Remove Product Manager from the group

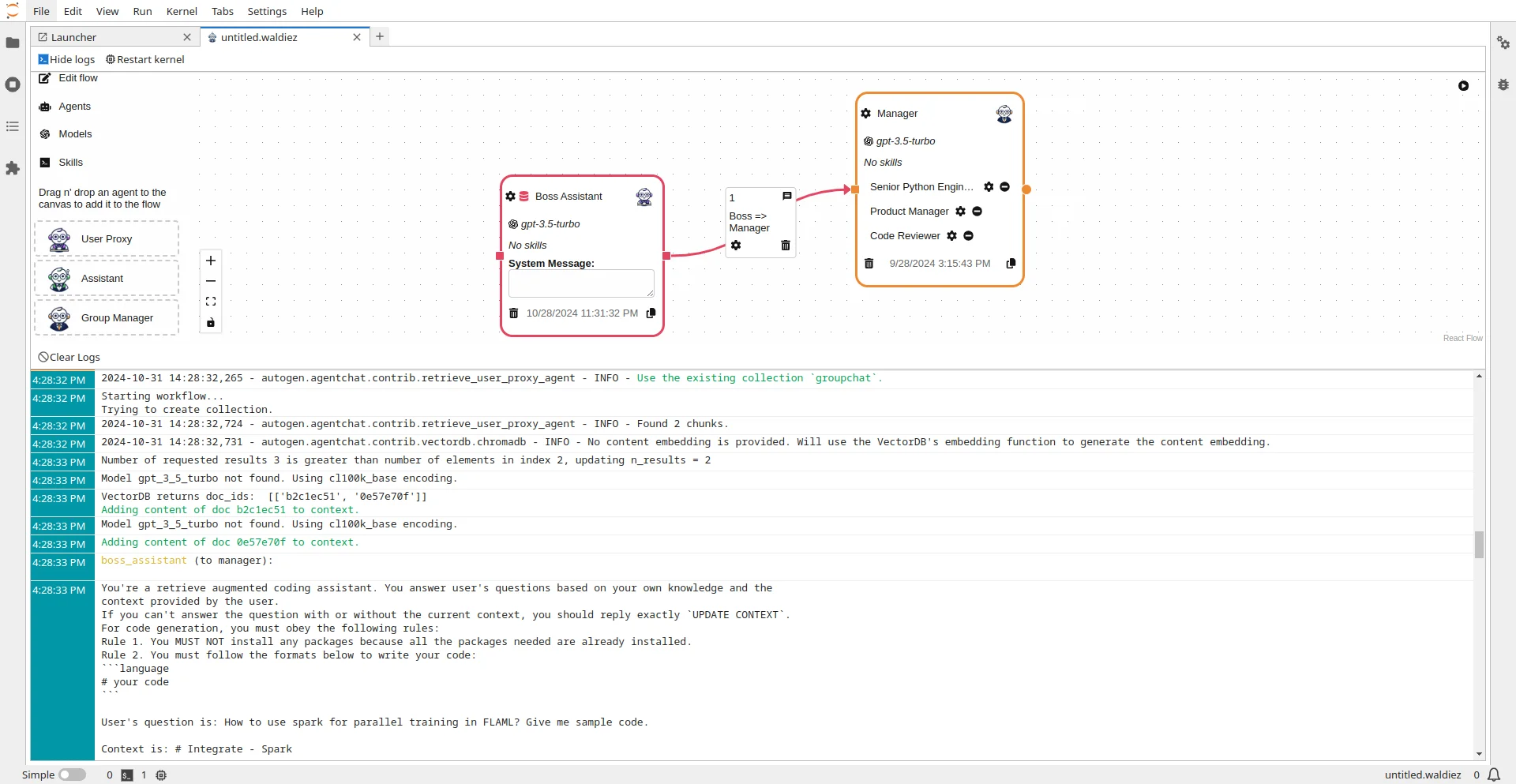[977, 212]
